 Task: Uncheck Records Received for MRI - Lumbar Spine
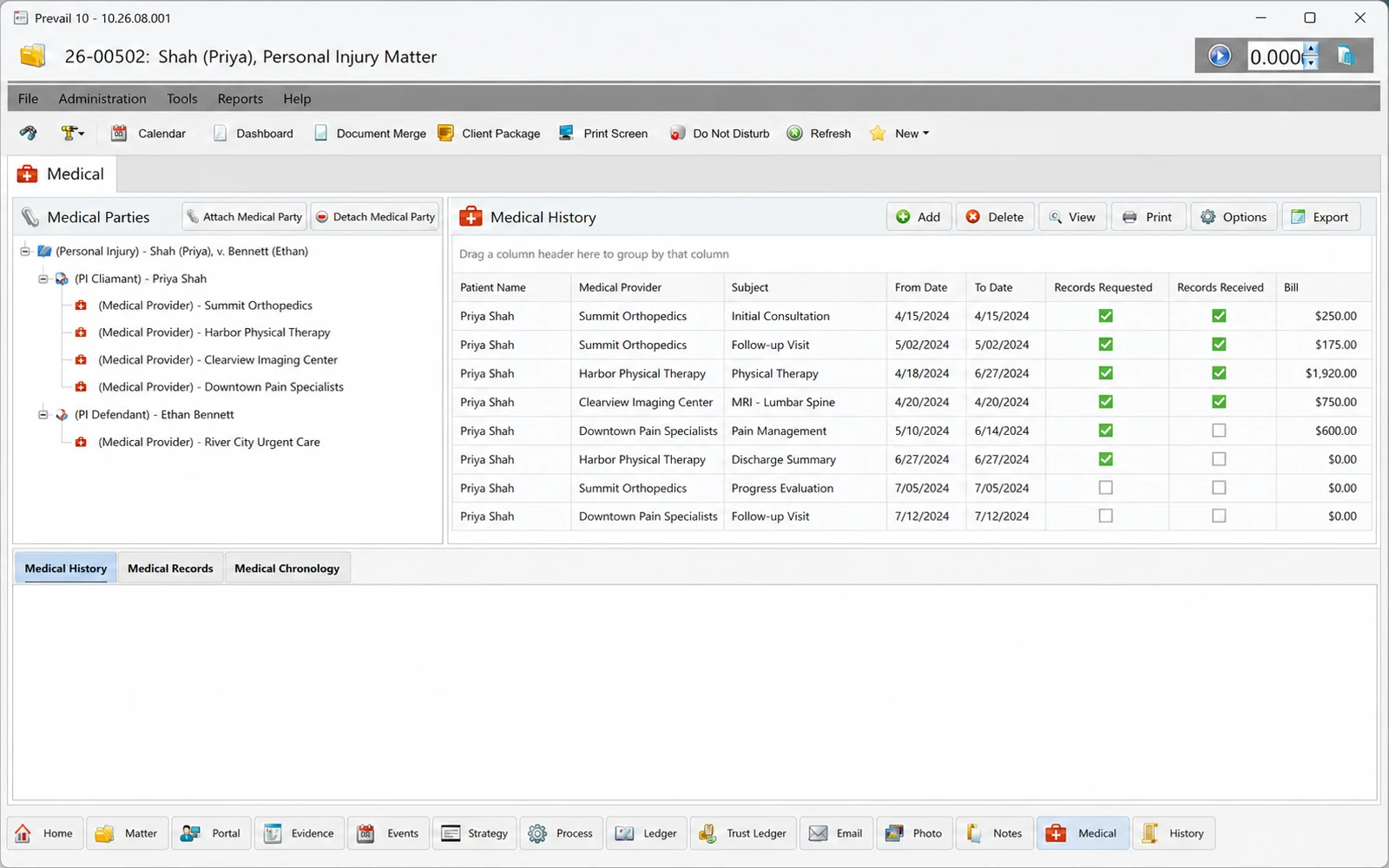[1219, 402]
